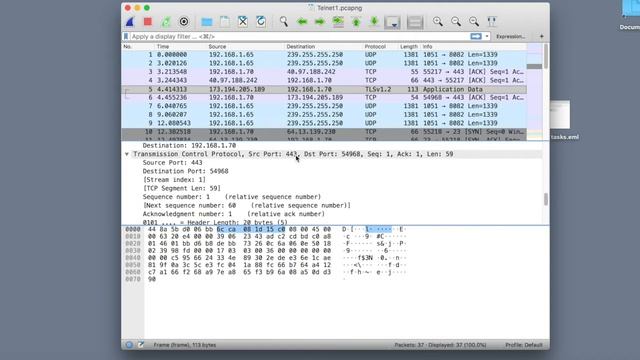Select Next sequence number: 60 field

(247, 206)
